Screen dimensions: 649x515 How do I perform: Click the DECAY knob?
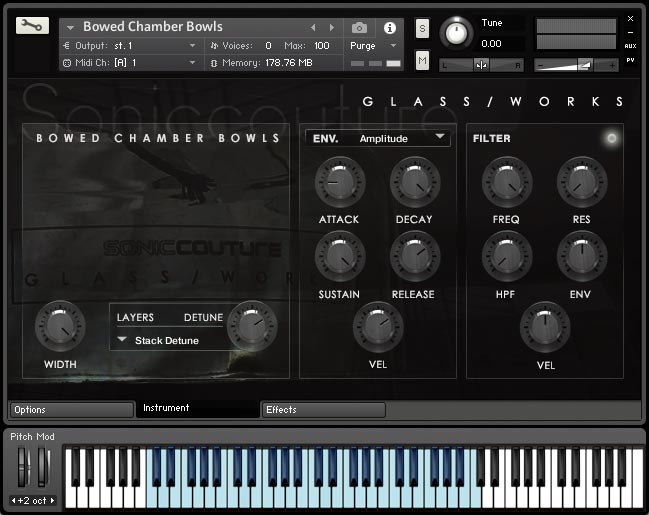click(415, 182)
